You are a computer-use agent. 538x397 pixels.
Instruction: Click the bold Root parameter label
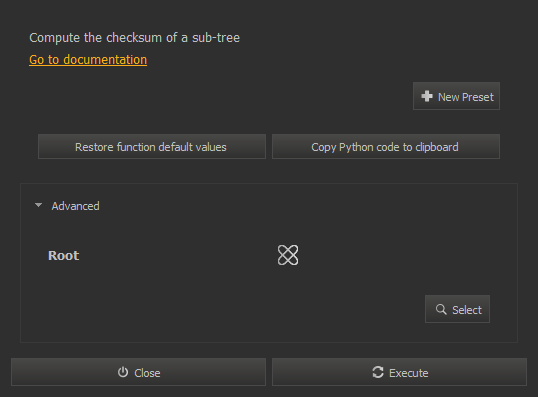pos(64,256)
